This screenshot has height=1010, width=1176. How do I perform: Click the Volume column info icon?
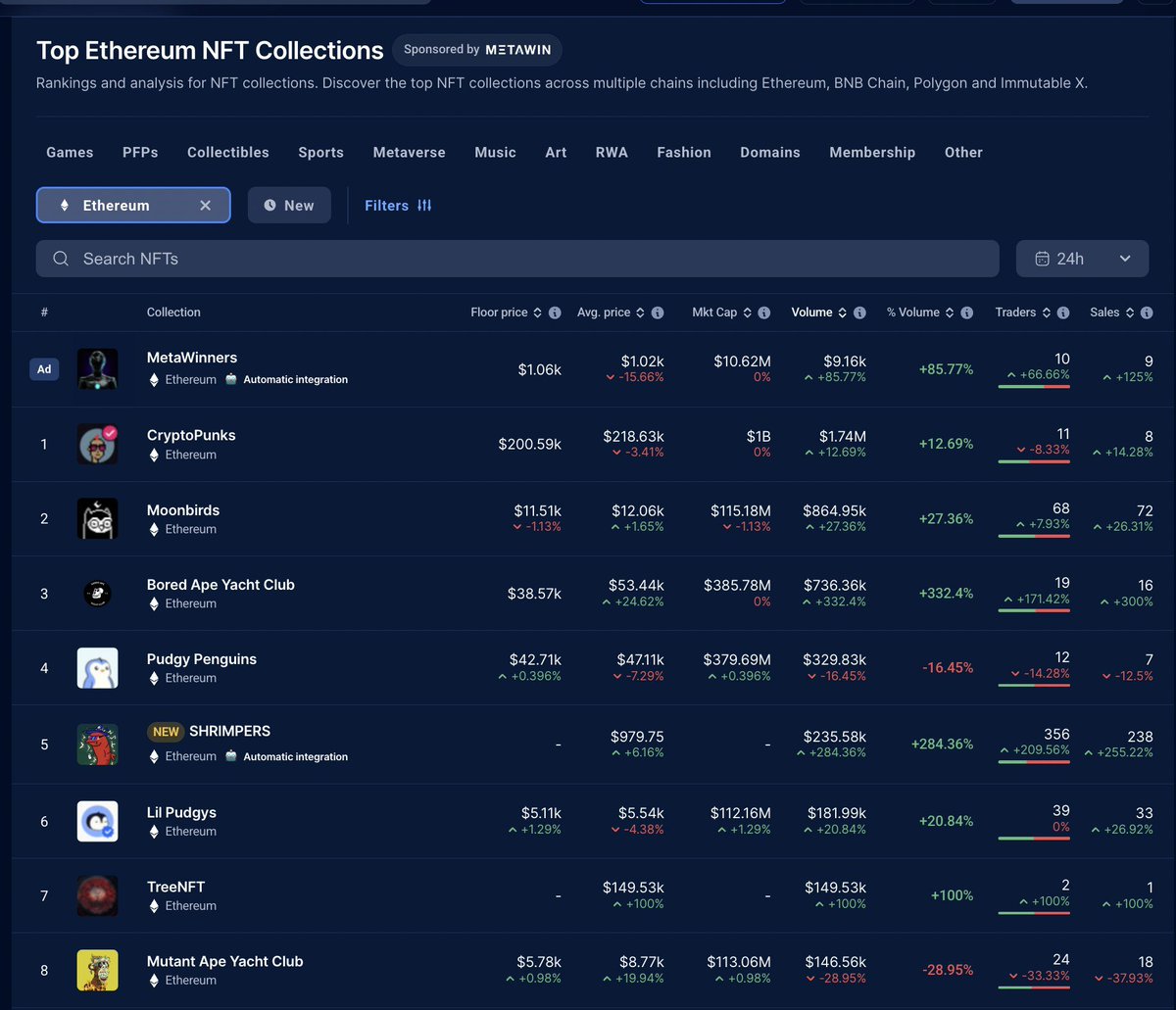tap(859, 313)
